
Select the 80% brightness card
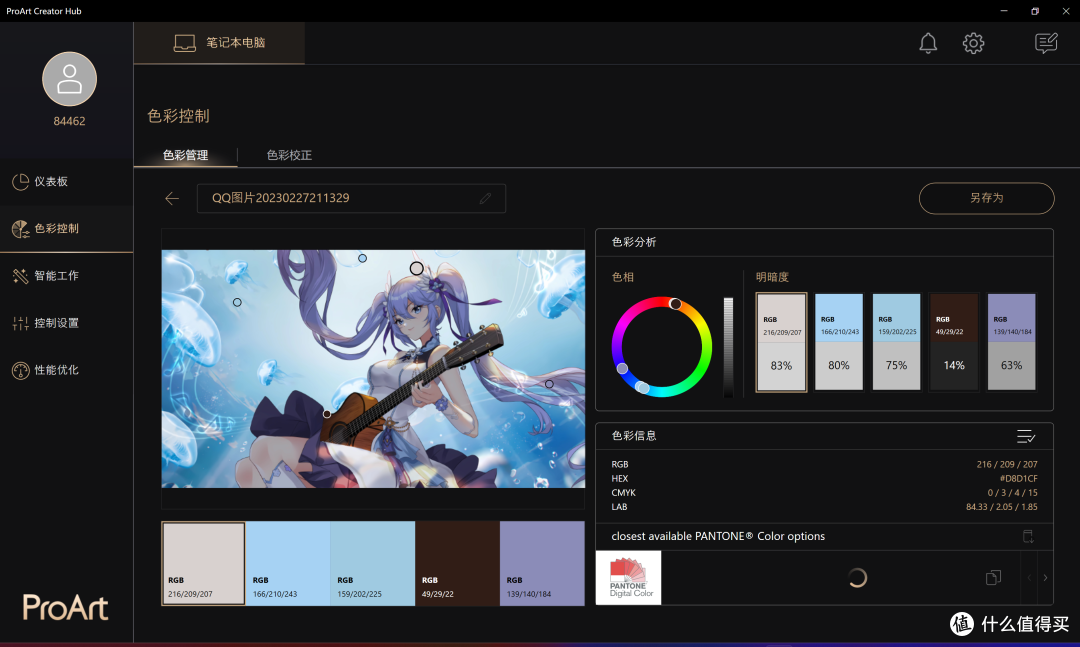pyautogui.click(x=839, y=342)
